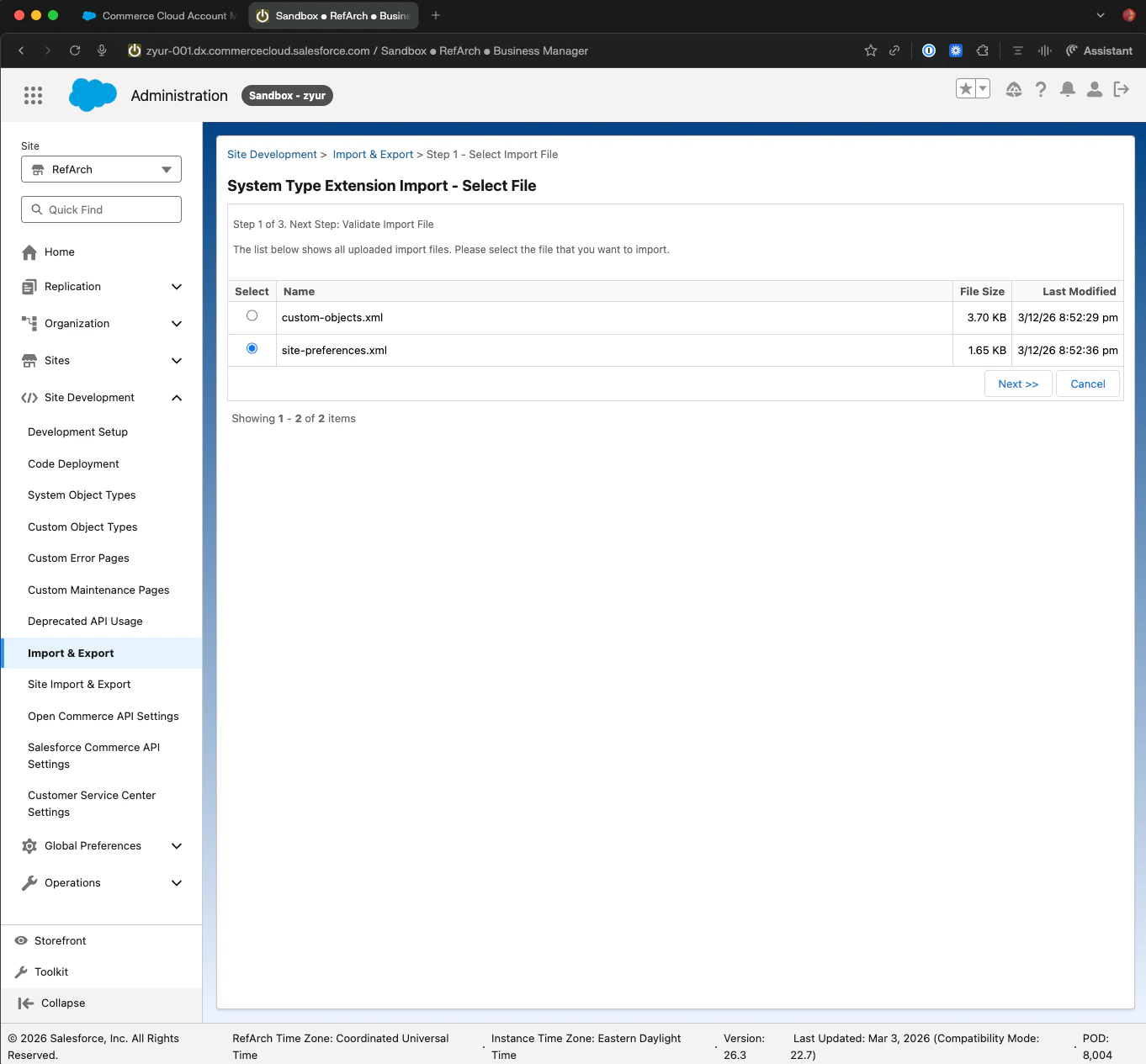This screenshot has width=1146, height=1064.
Task: Switch to the Sandbox RefArch Business Manager tab
Action: click(333, 15)
